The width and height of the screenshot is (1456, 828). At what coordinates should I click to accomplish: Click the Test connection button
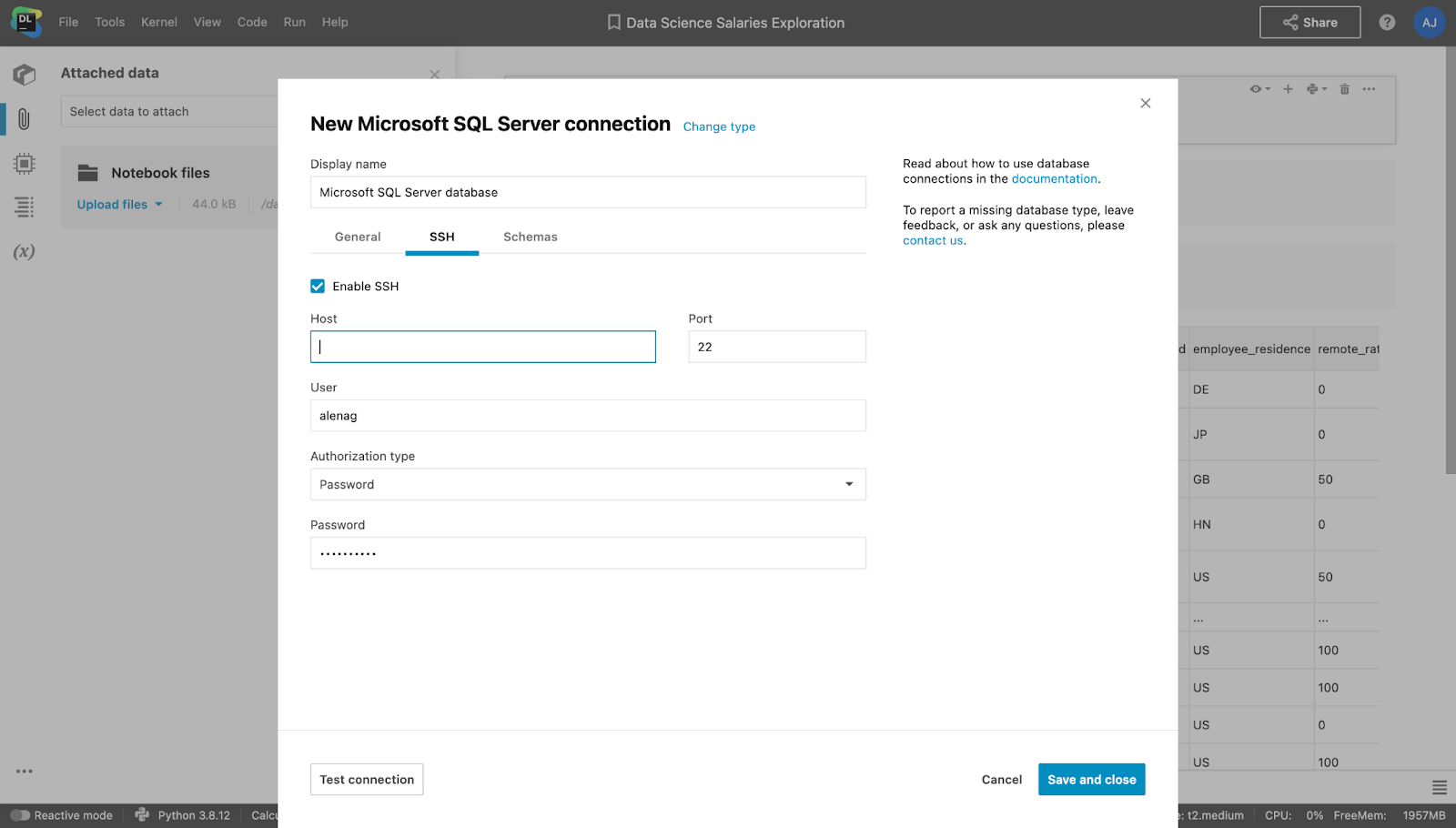coord(367,780)
